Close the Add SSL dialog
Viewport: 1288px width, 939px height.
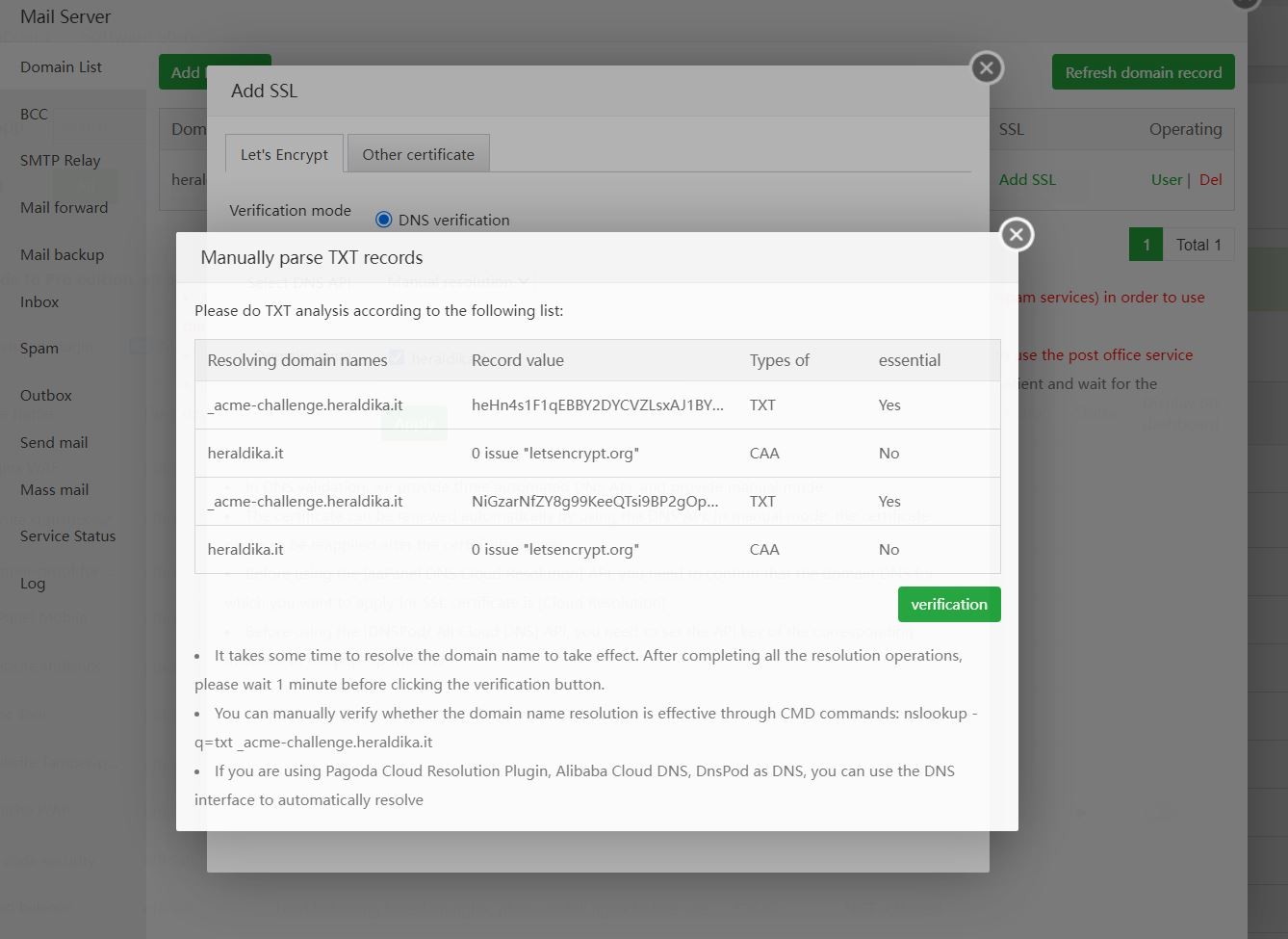[x=986, y=68]
